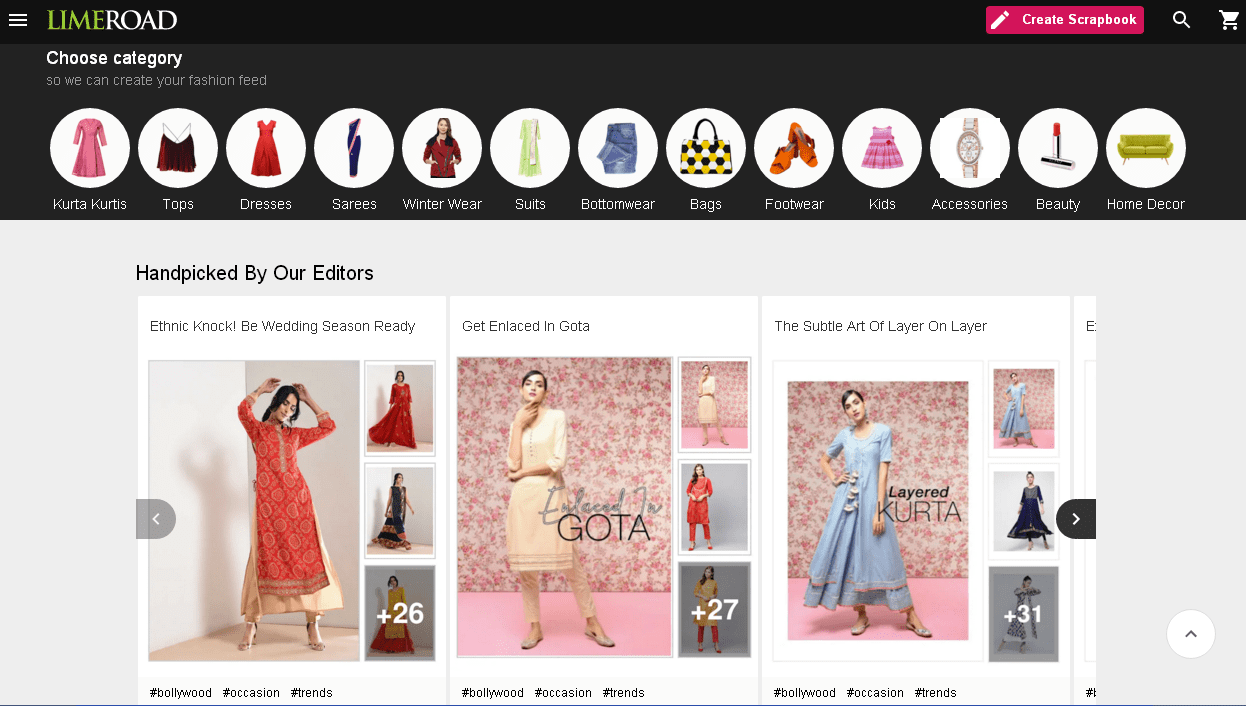The height and width of the screenshot is (706, 1246).
Task: Open the Get Enlaced In Gota title
Action: pyautogui.click(x=526, y=326)
